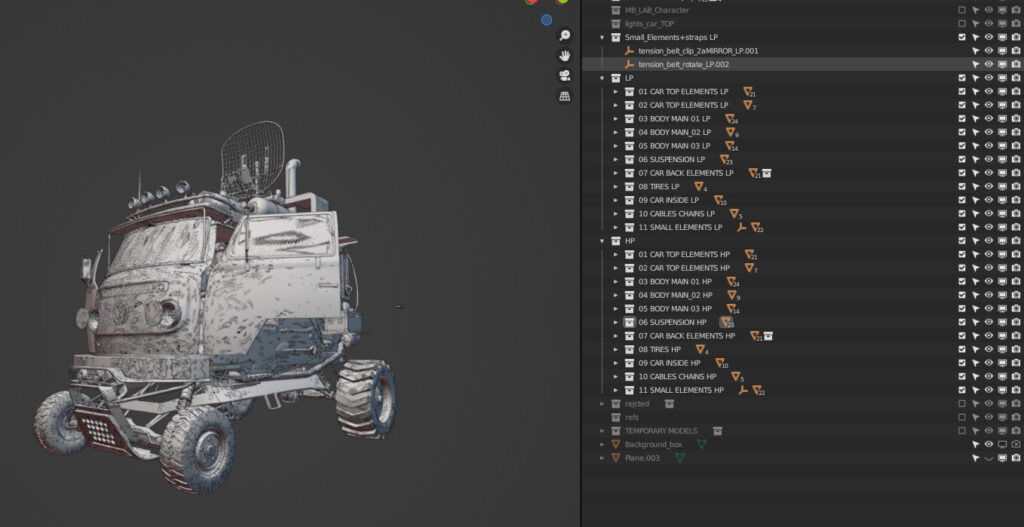This screenshot has height=527, width=1024.
Task: Toggle selectable arrow for the HP collection
Action: point(975,241)
